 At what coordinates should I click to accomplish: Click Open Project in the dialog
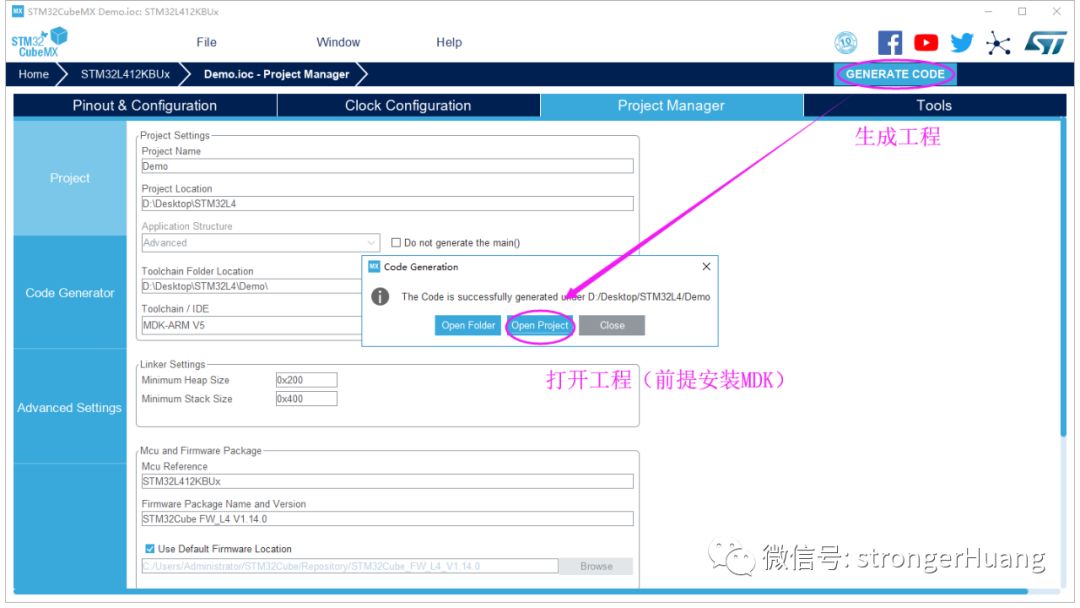pos(539,326)
